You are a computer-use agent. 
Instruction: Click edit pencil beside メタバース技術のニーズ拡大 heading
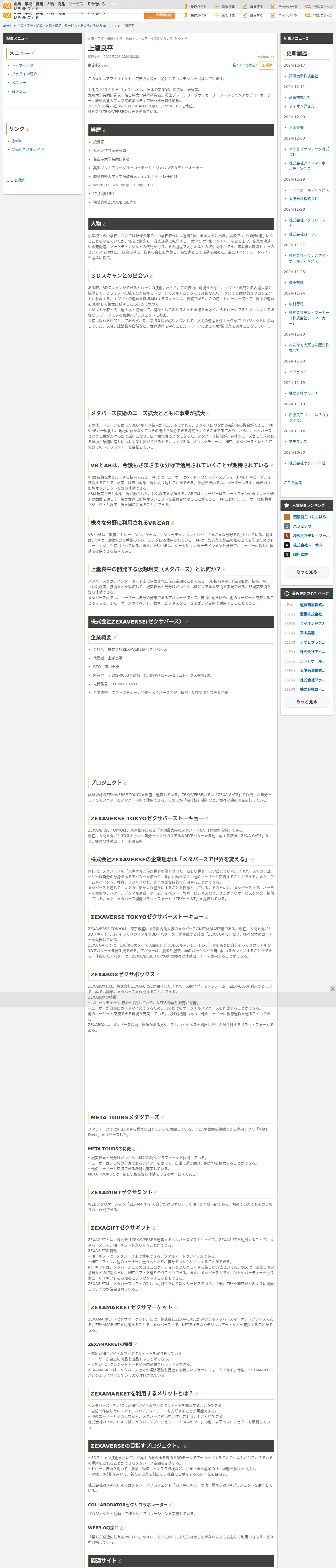pyautogui.click(x=208, y=413)
